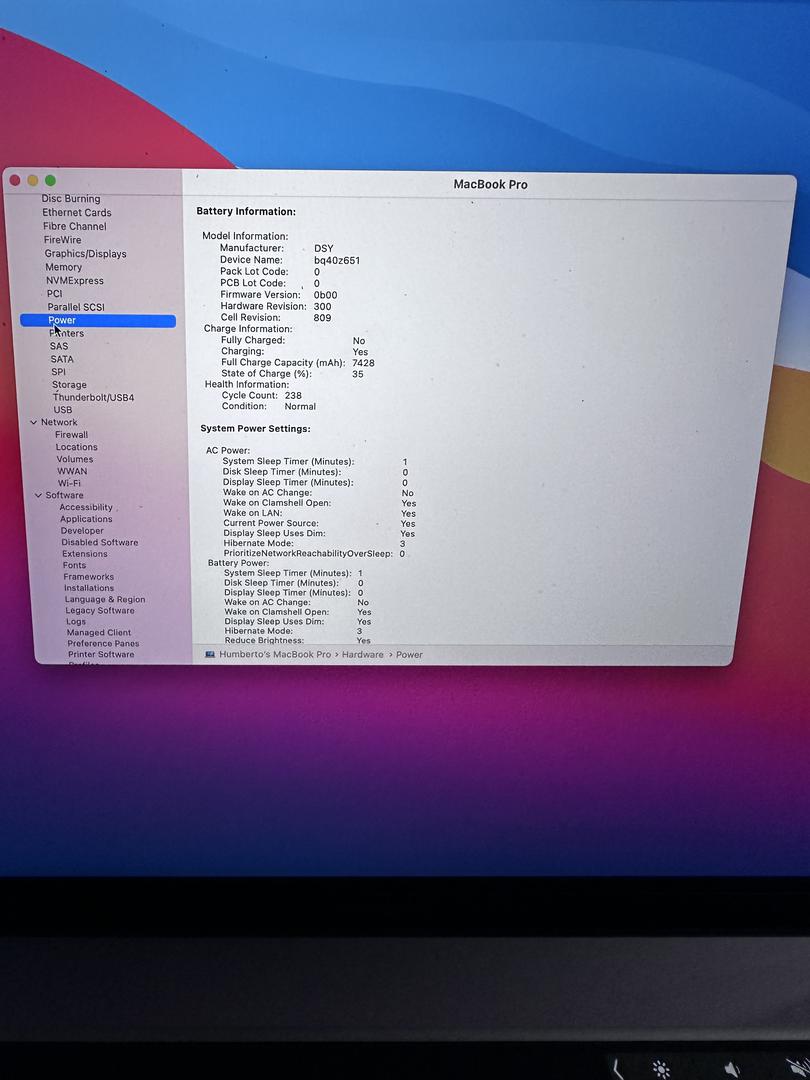810x1080 pixels.
Task: Click Power at the end of path bar
Action: coord(409,655)
